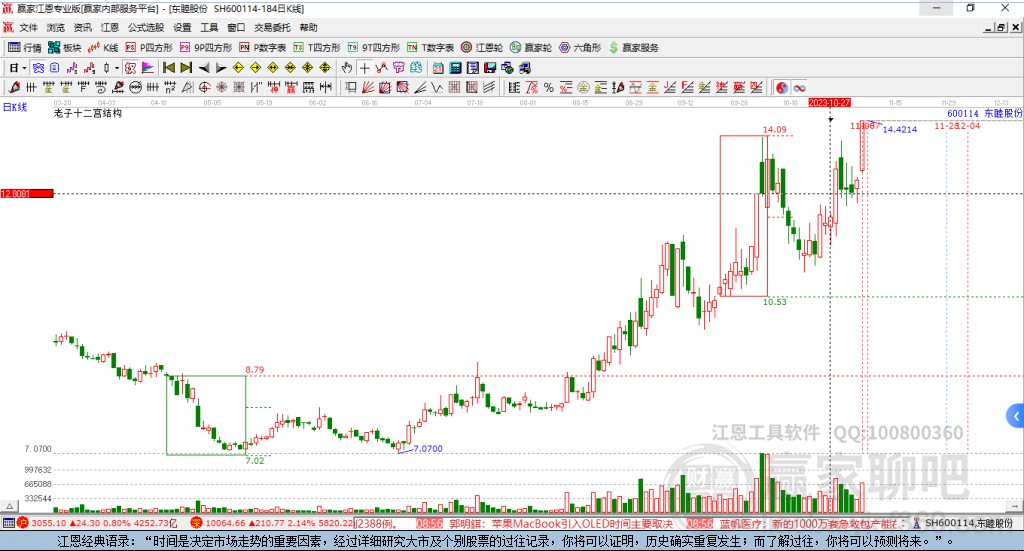Open the 9P四方形 tool
This screenshot has width=1024, height=551.
(206, 48)
